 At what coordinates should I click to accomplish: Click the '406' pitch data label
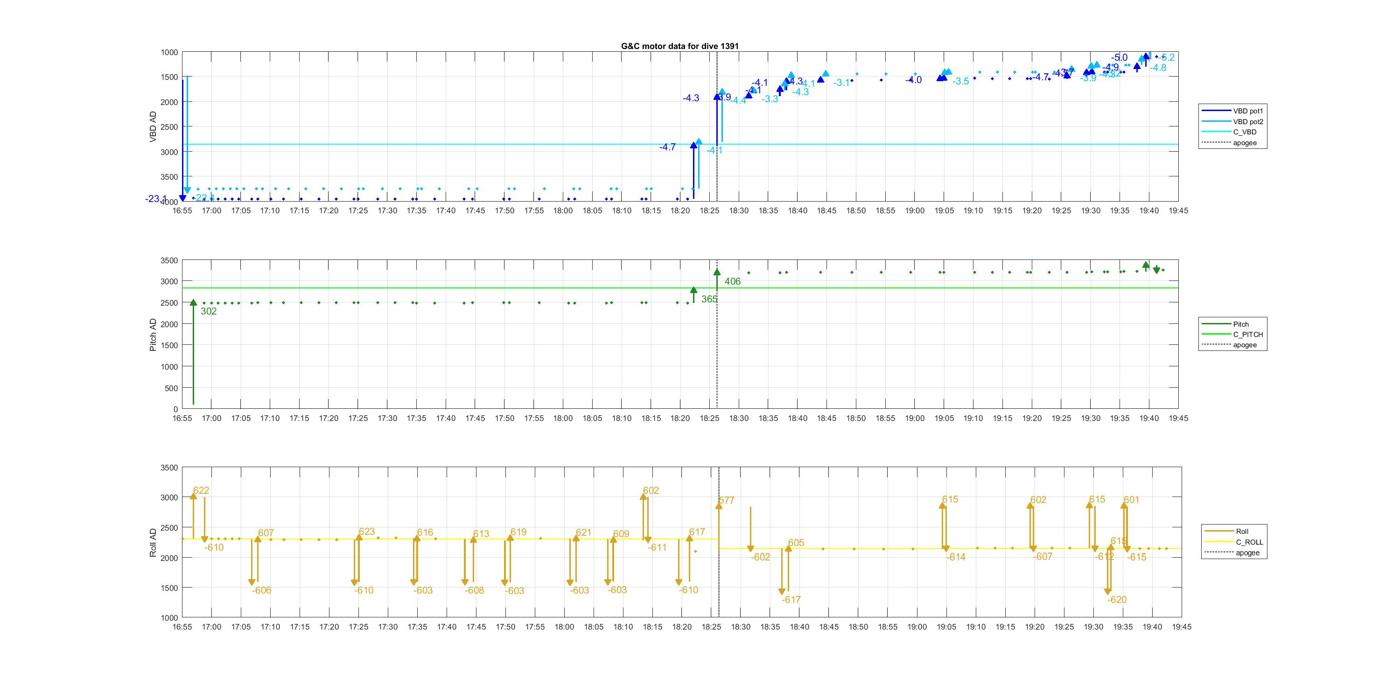click(733, 281)
